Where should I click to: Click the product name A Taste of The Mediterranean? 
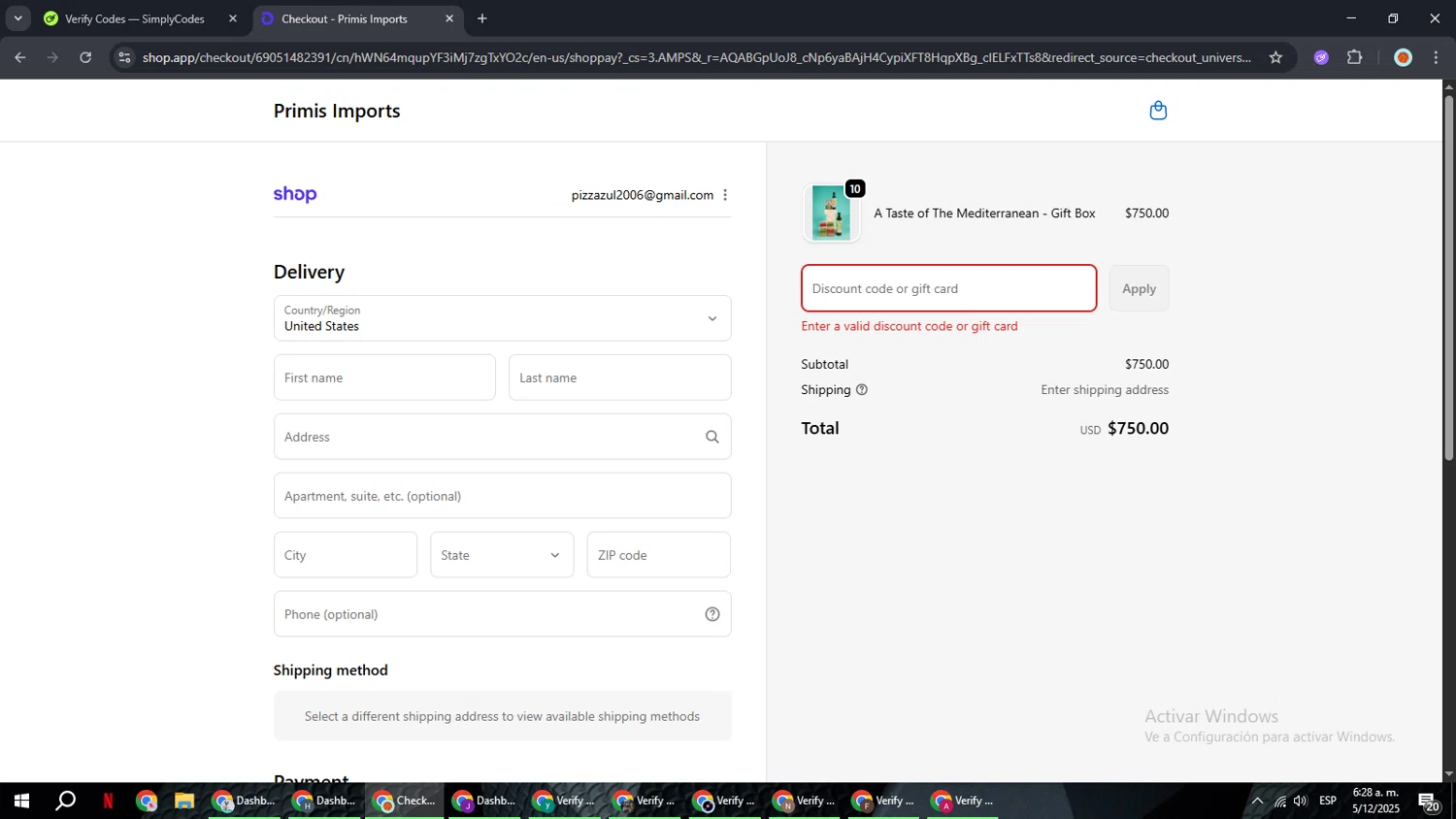click(984, 213)
